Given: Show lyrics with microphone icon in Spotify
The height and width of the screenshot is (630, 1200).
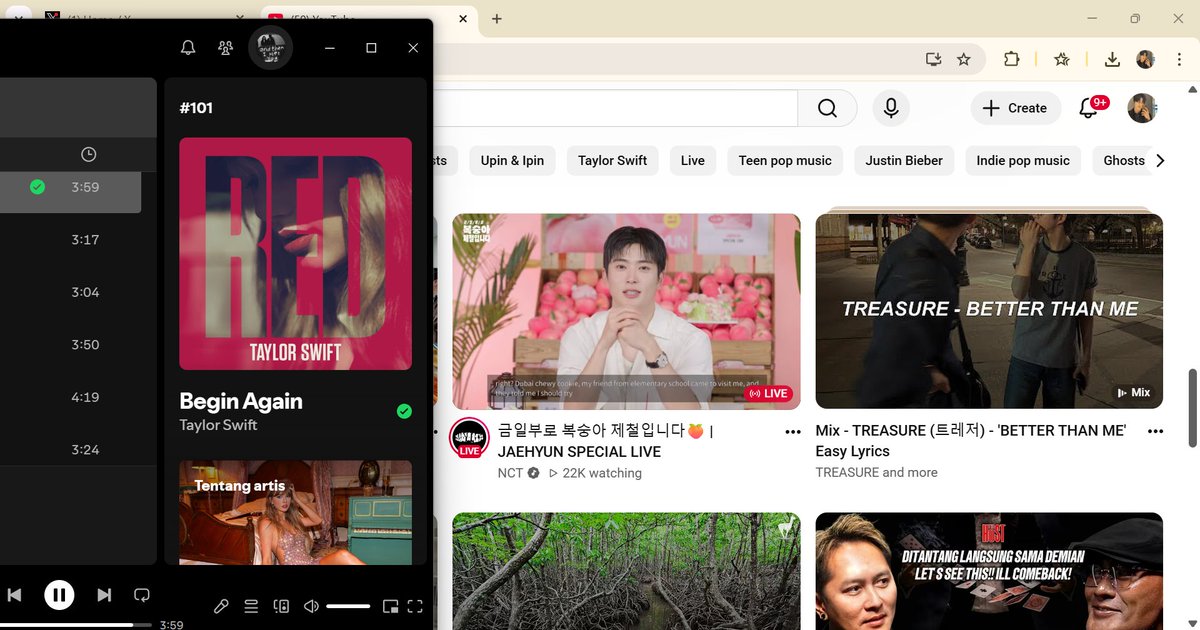Looking at the screenshot, I should click(x=222, y=606).
